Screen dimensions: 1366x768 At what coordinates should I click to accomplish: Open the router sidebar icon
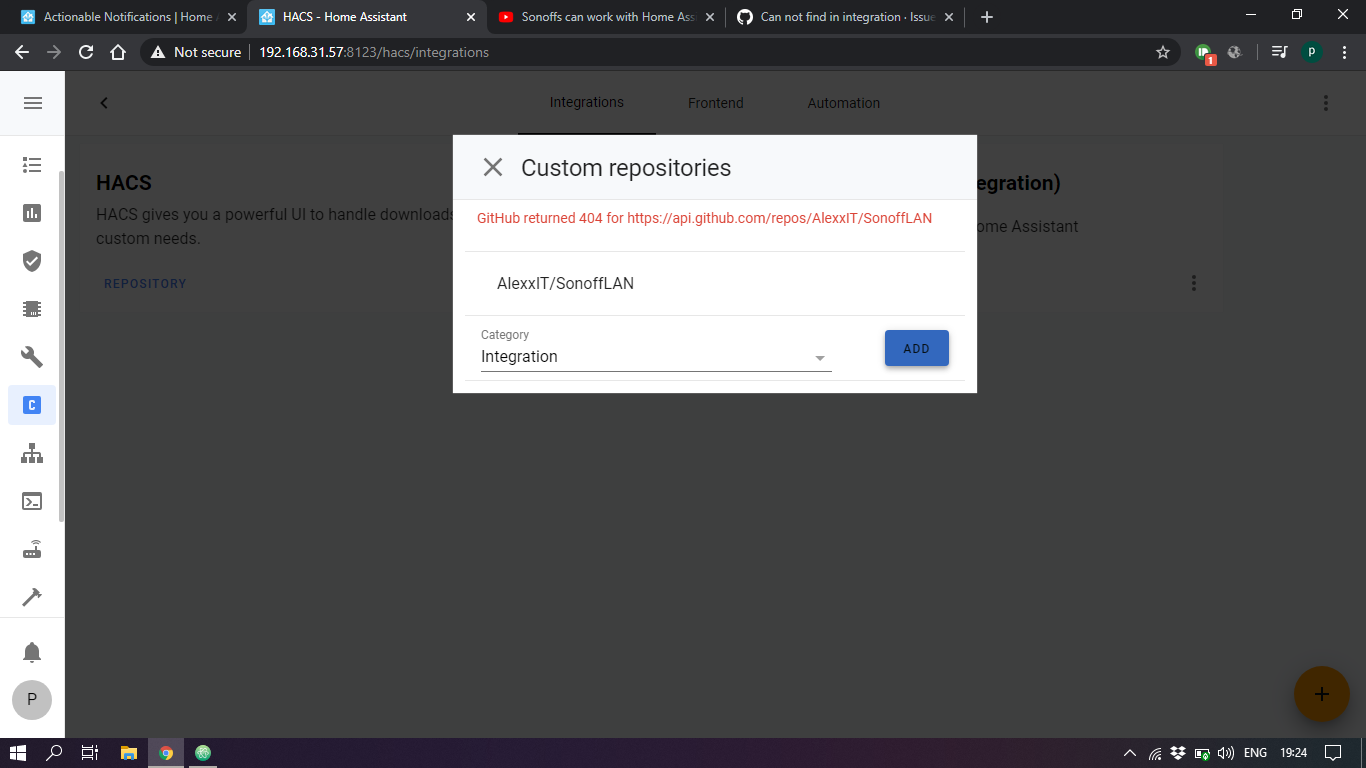click(32, 548)
